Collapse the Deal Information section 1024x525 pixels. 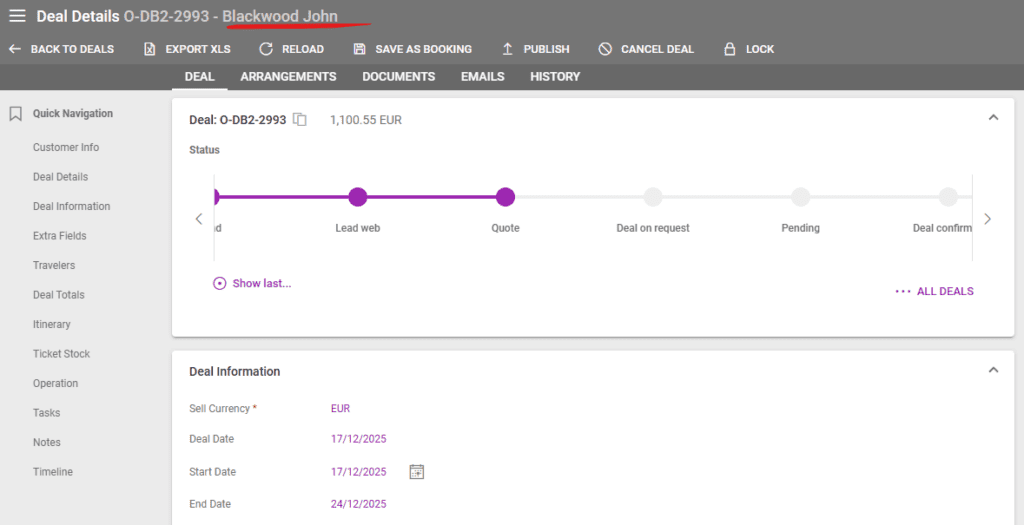click(993, 370)
